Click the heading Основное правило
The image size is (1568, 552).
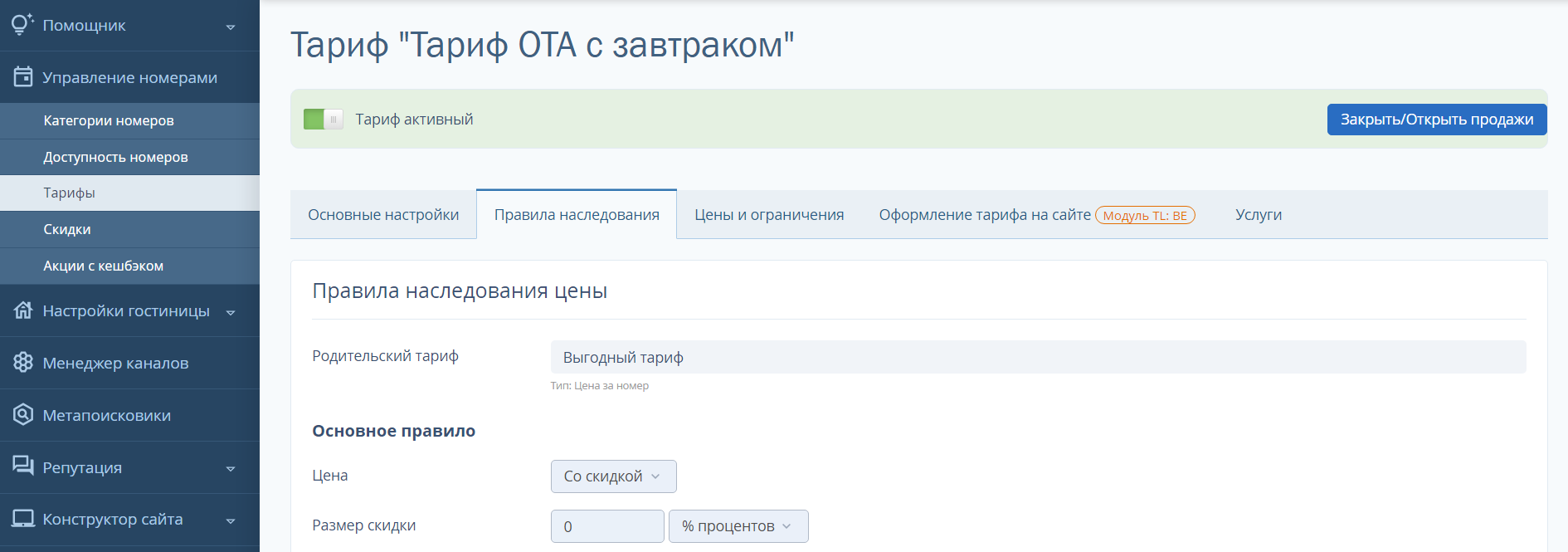pyautogui.click(x=393, y=431)
